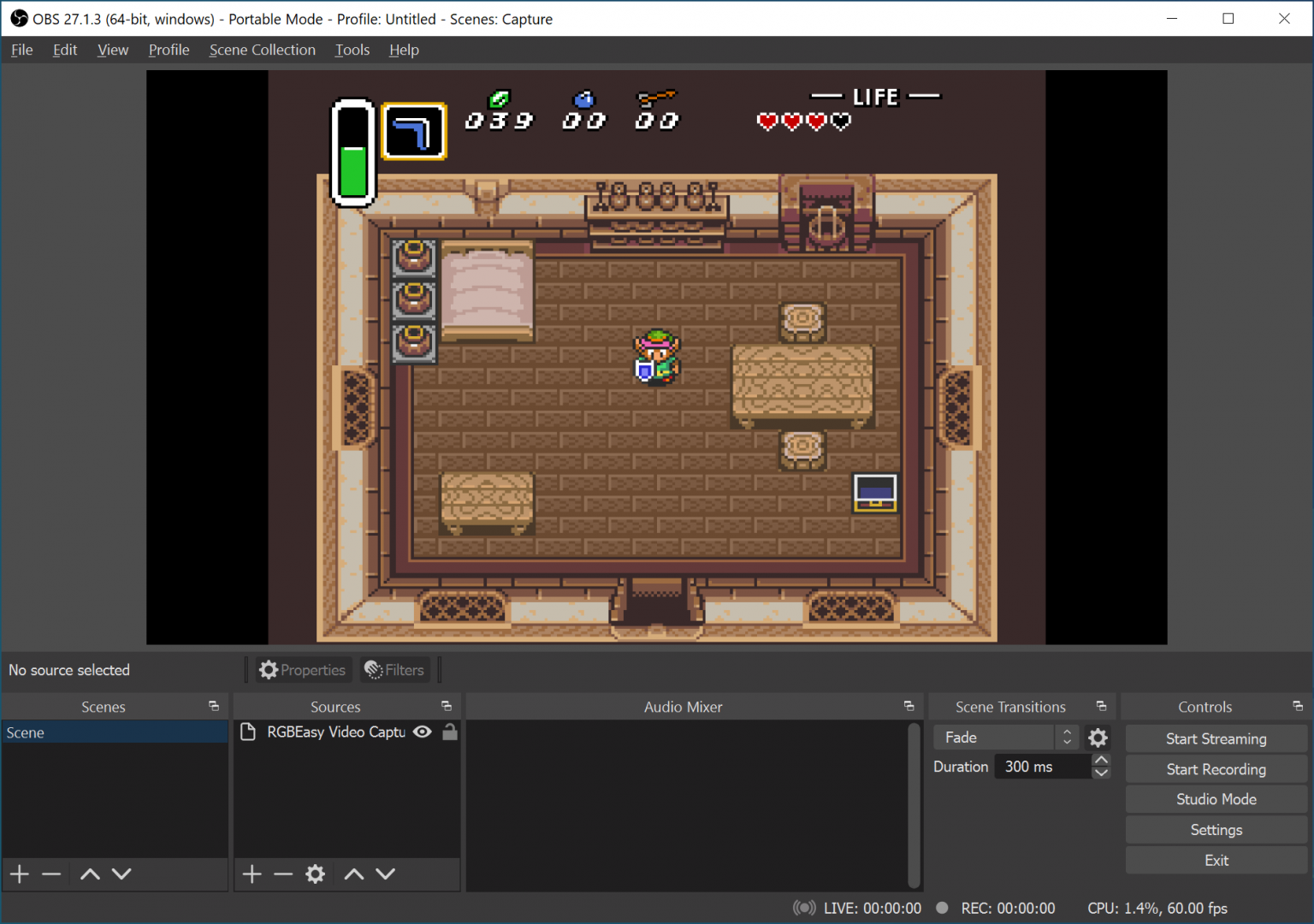
Task: Open the View menu
Action: [113, 50]
